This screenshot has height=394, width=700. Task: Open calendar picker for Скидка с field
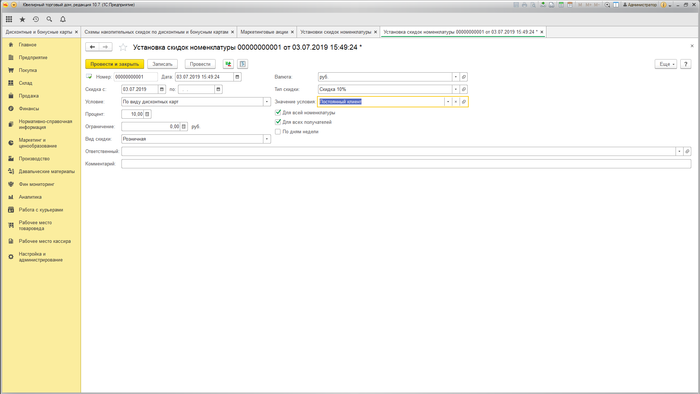162,89
